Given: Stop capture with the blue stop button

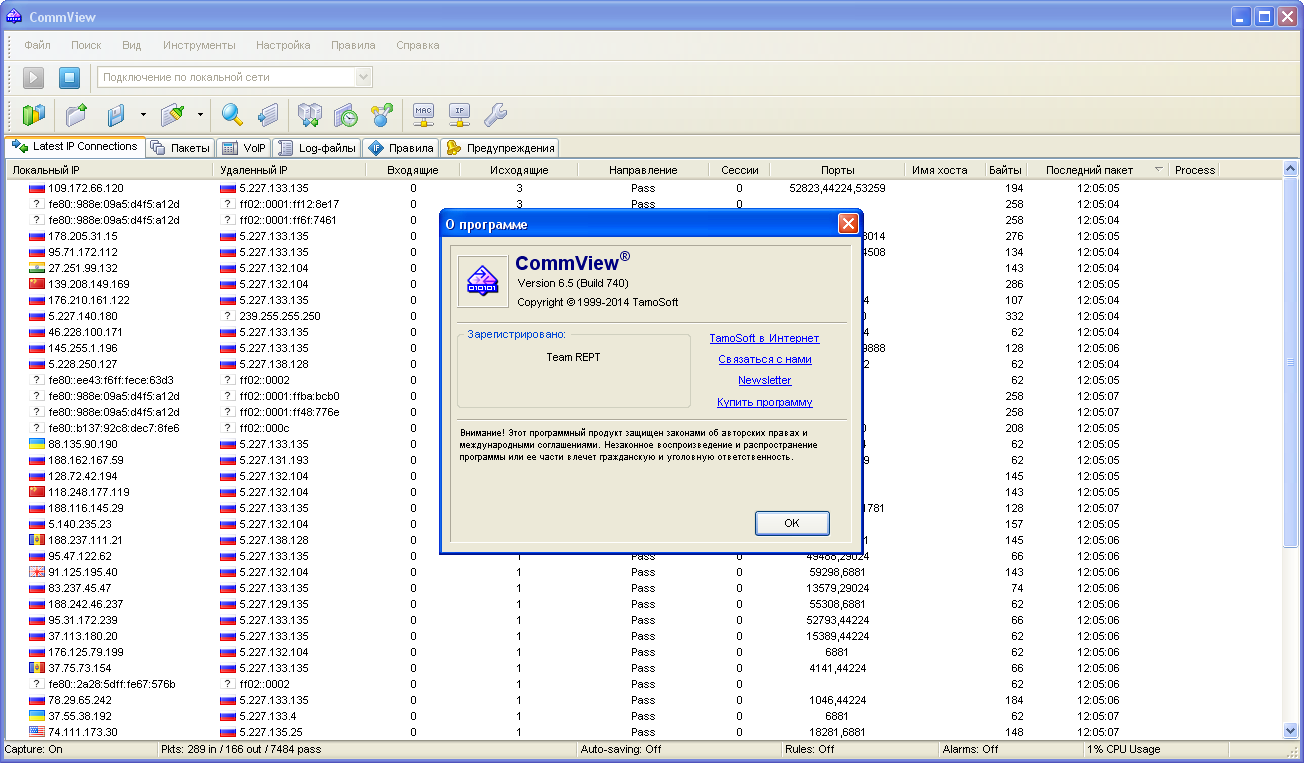Looking at the screenshot, I should pos(68,77).
